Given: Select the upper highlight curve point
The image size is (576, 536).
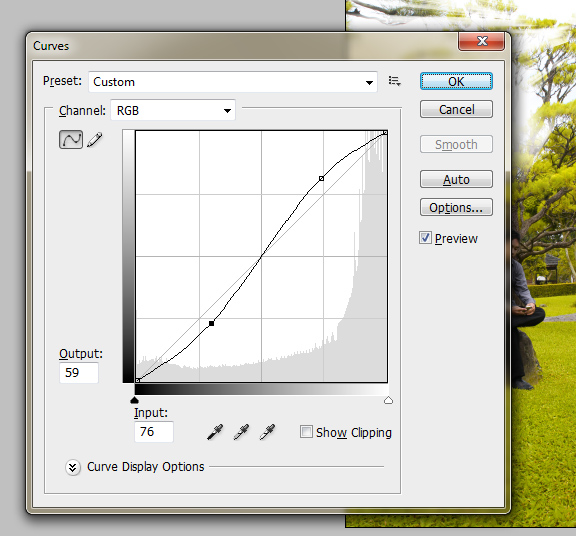Looking at the screenshot, I should click(x=321, y=178).
